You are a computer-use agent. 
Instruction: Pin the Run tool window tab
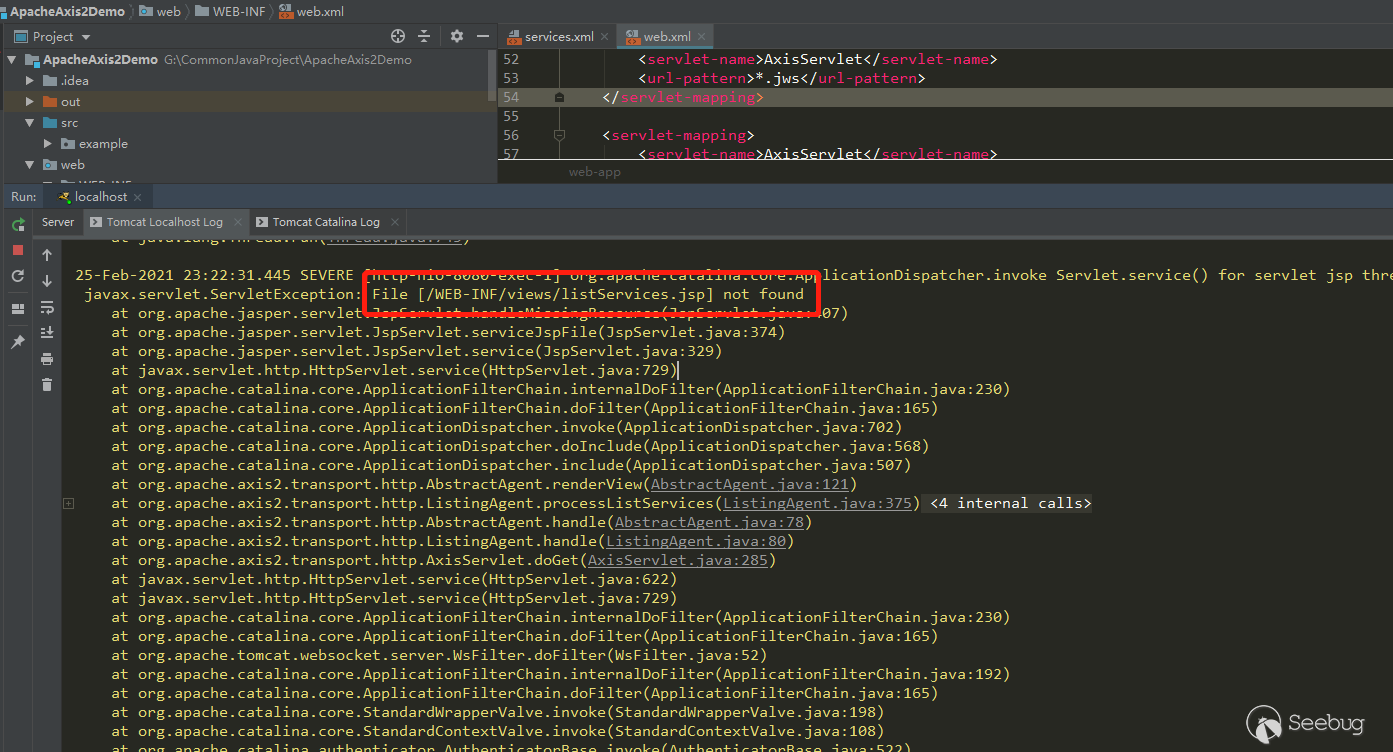[18, 341]
